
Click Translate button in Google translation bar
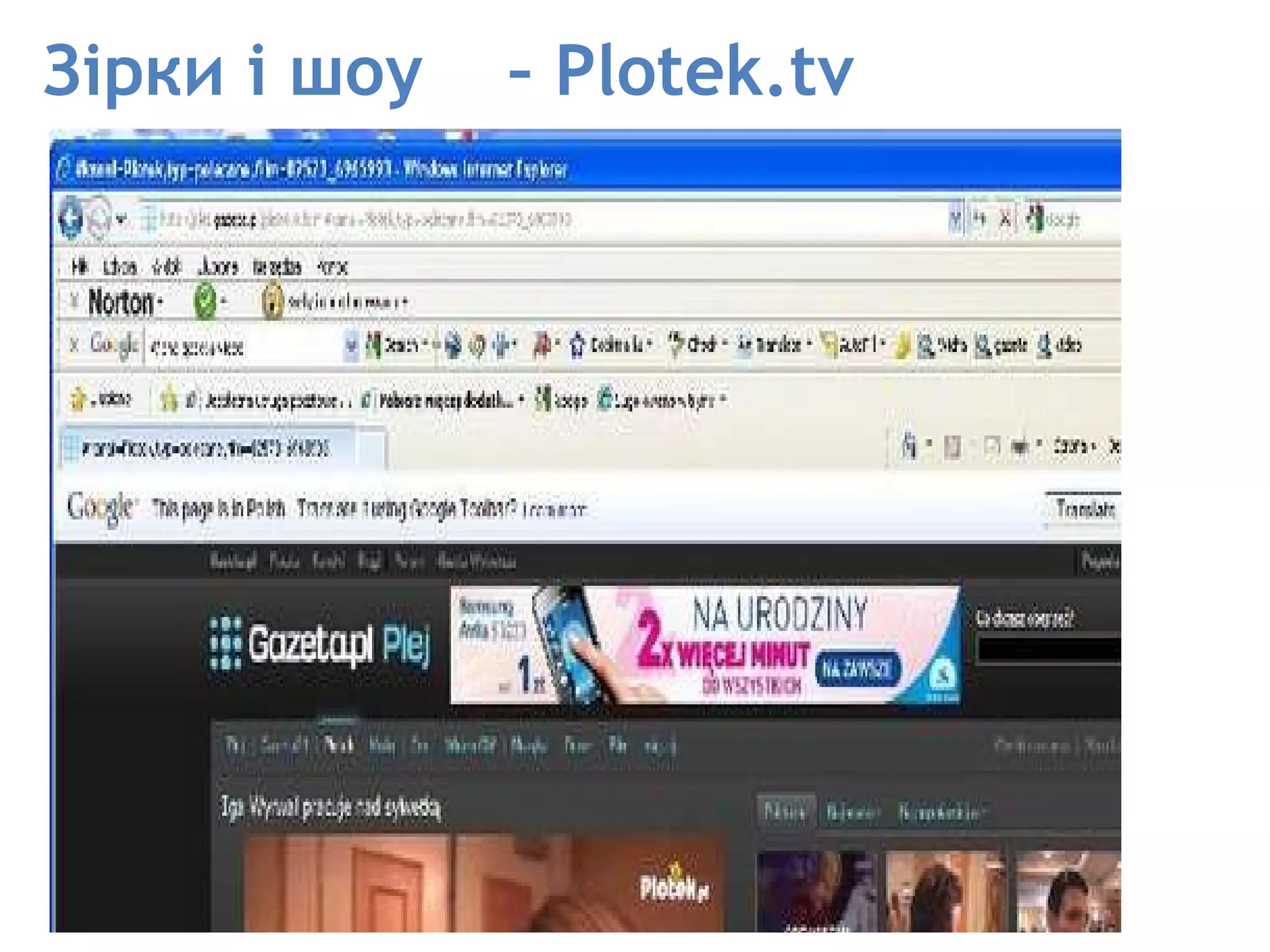click(1084, 509)
